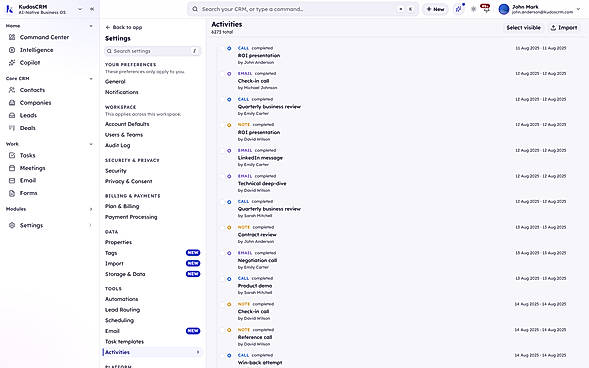Open Email settings under Tools
The image size is (589, 368).
click(x=112, y=331)
